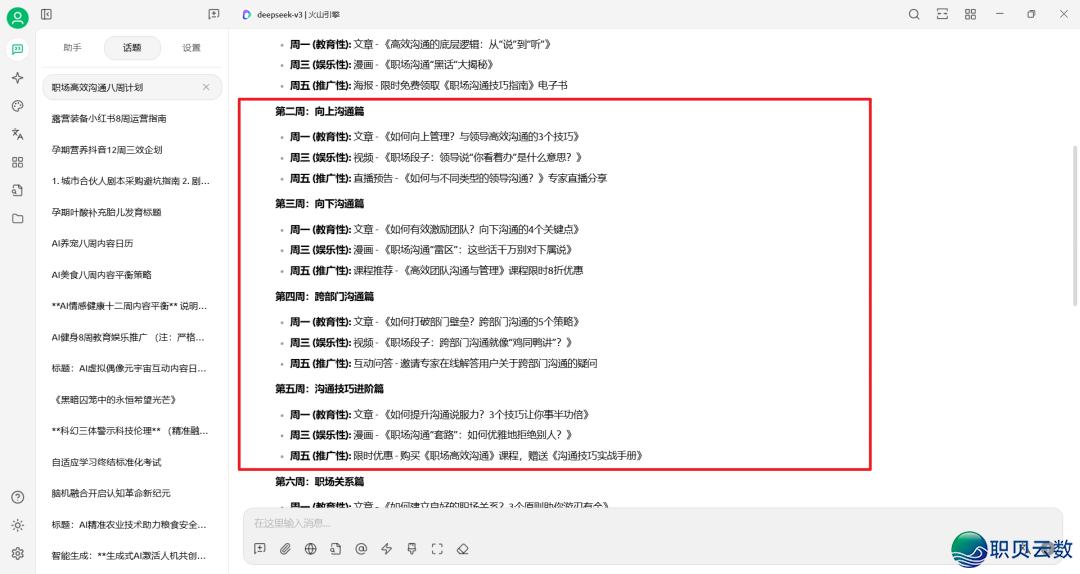Focus the message input field
This screenshot has width=1080, height=574.
[x=652, y=523]
